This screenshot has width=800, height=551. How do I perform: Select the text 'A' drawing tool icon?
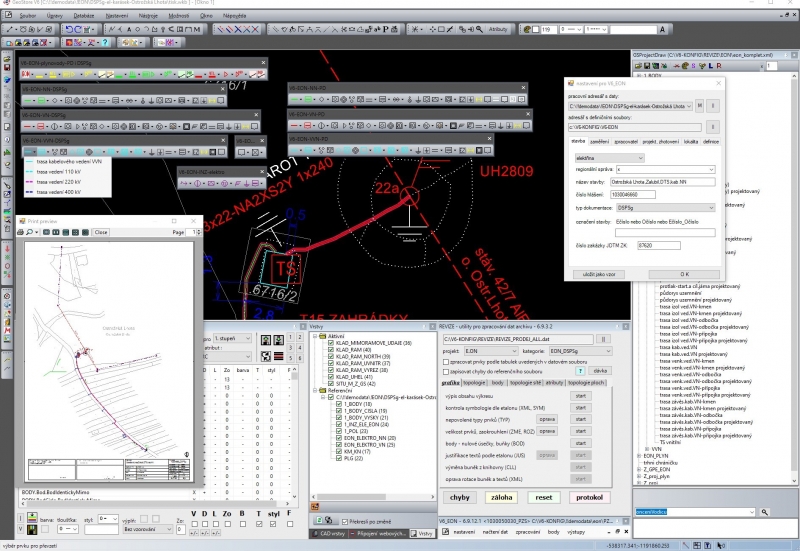pos(129,30)
